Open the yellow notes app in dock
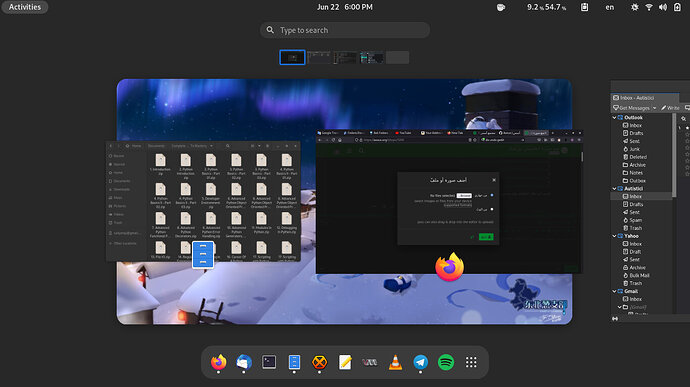 (x=345, y=362)
